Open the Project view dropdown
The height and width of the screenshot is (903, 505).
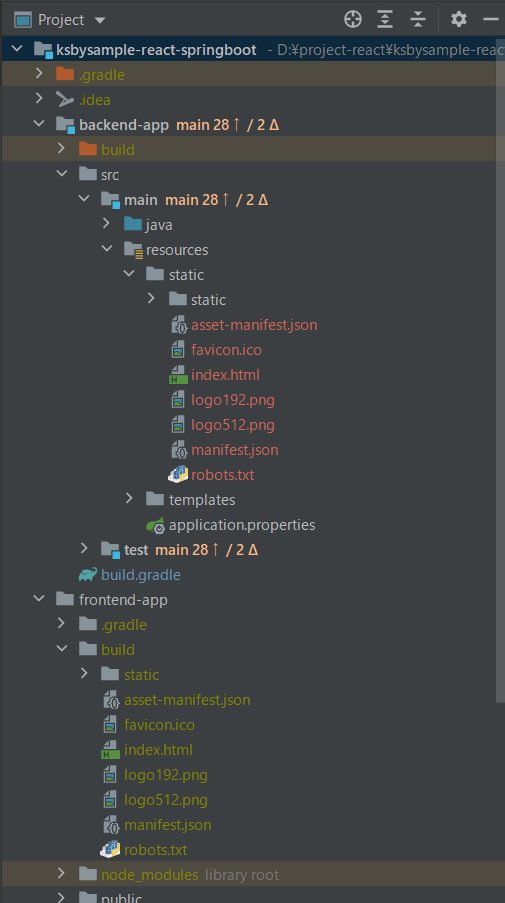pos(100,20)
